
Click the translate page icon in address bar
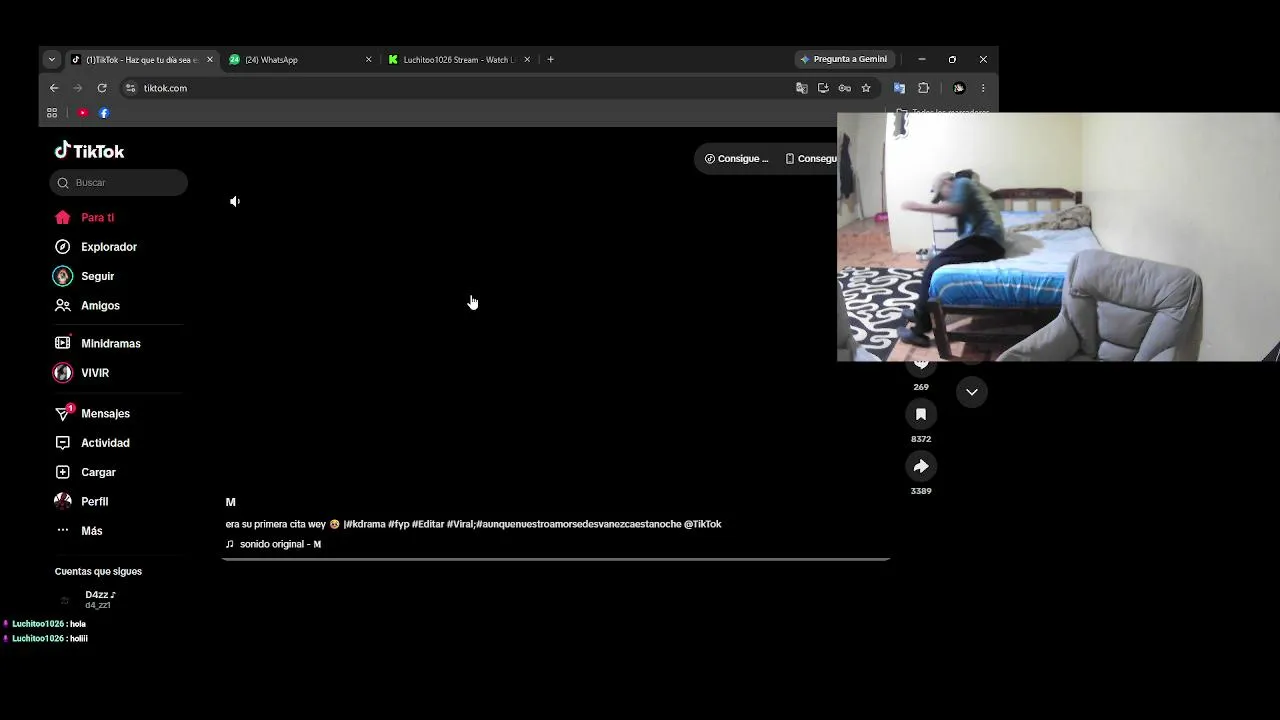click(x=801, y=88)
